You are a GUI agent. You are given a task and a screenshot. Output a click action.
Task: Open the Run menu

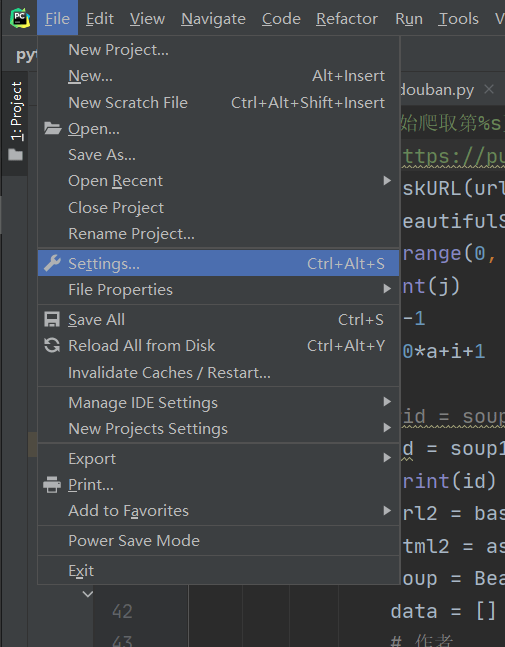point(409,18)
